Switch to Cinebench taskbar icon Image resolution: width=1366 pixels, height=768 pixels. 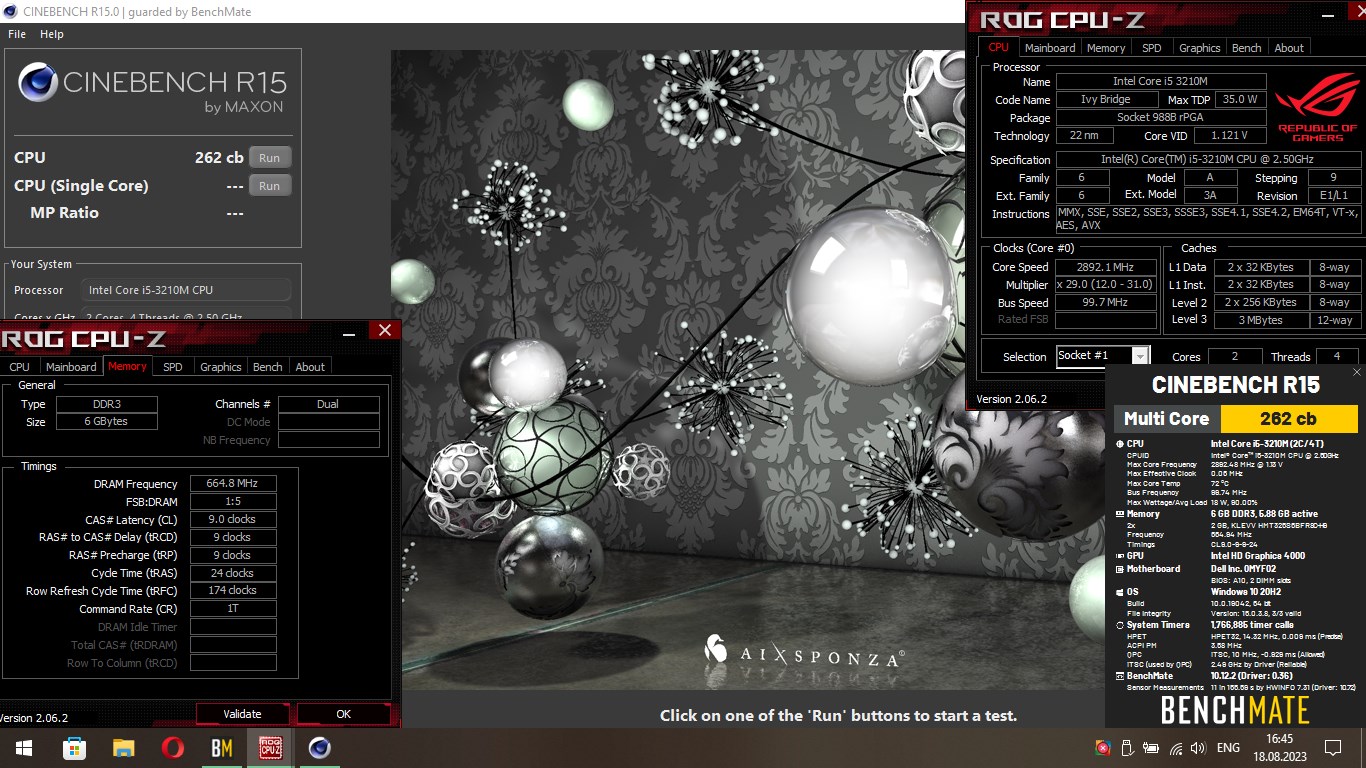pyautogui.click(x=320, y=748)
